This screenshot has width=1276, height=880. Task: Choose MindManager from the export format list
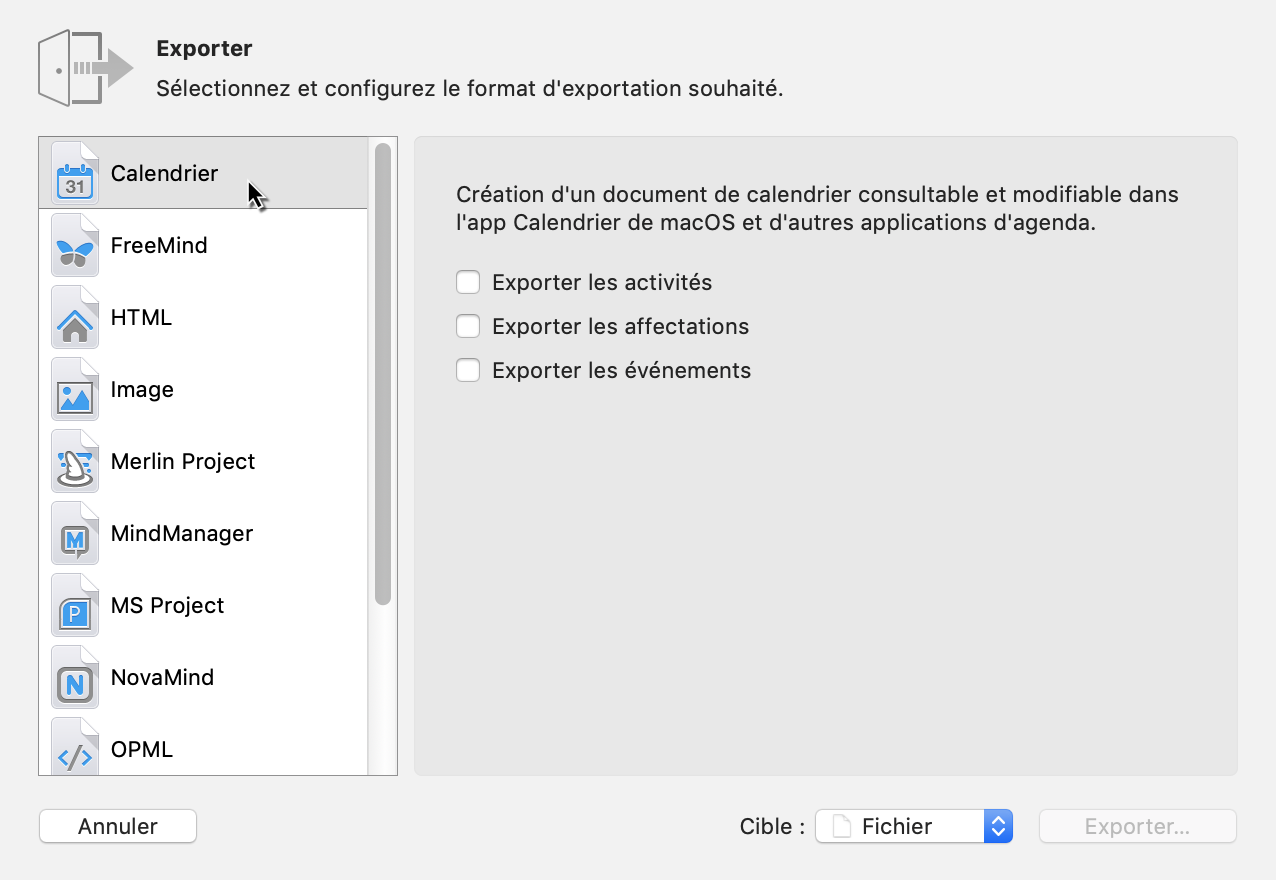click(x=181, y=533)
